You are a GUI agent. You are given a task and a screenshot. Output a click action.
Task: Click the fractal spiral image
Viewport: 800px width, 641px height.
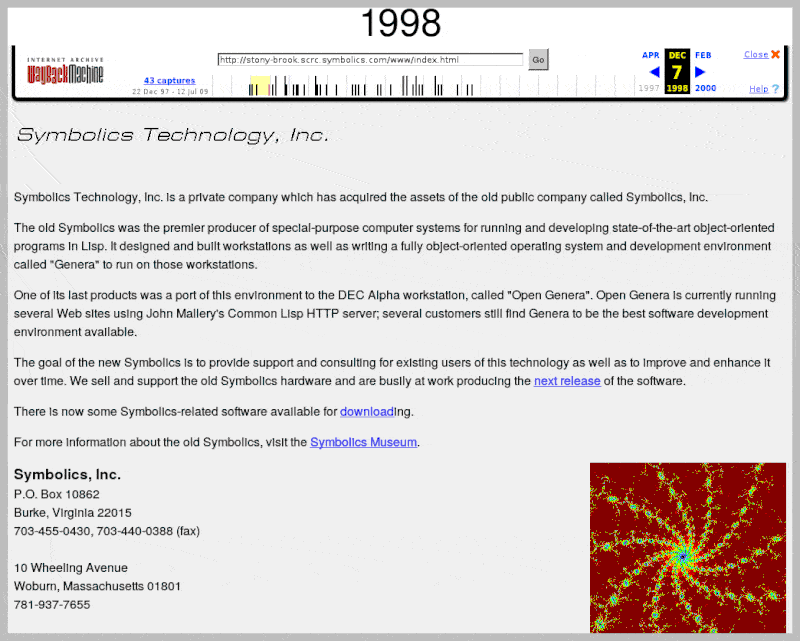(x=688, y=548)
